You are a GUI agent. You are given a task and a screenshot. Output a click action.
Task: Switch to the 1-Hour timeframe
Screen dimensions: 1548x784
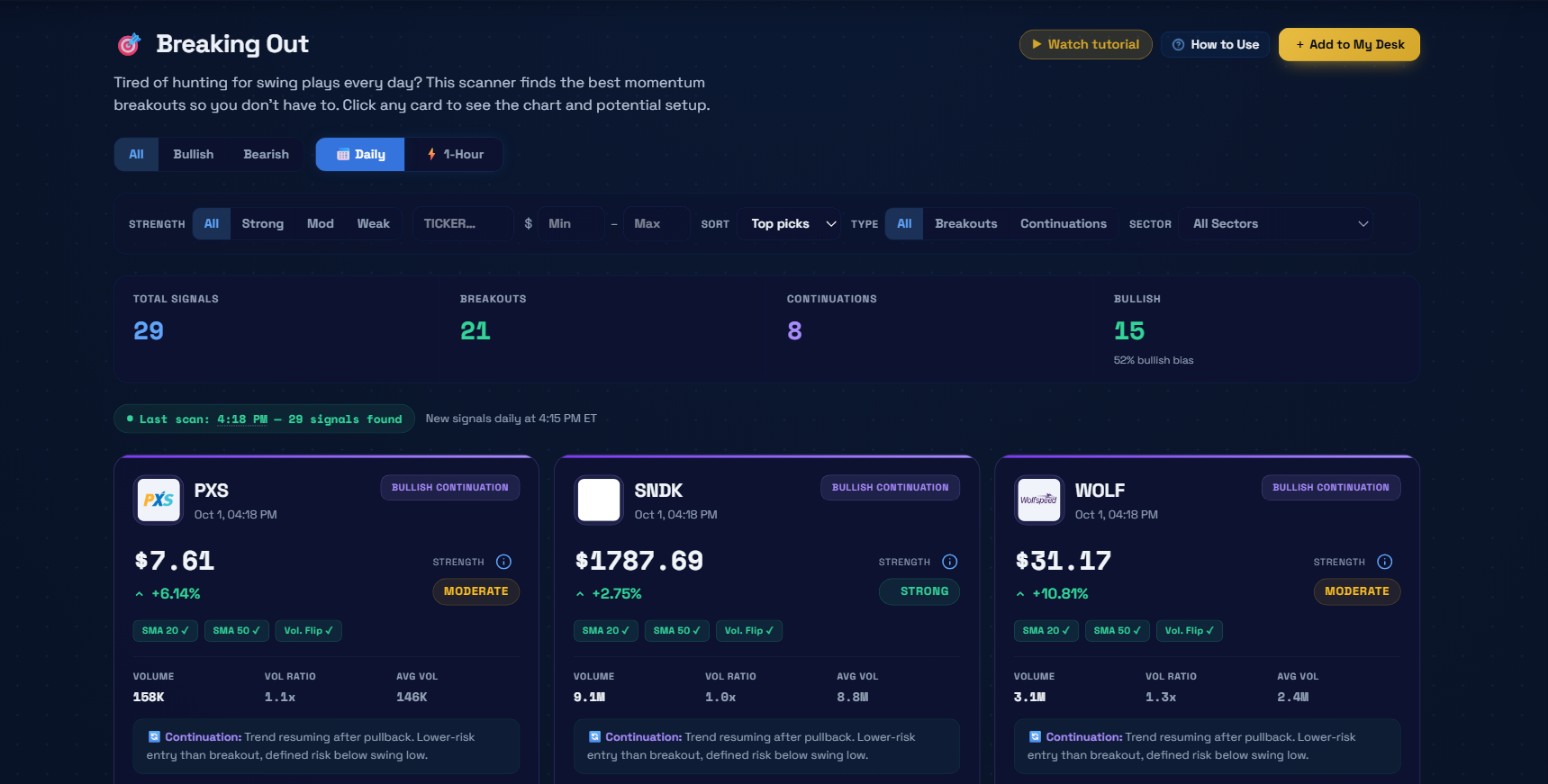(455, 154)
